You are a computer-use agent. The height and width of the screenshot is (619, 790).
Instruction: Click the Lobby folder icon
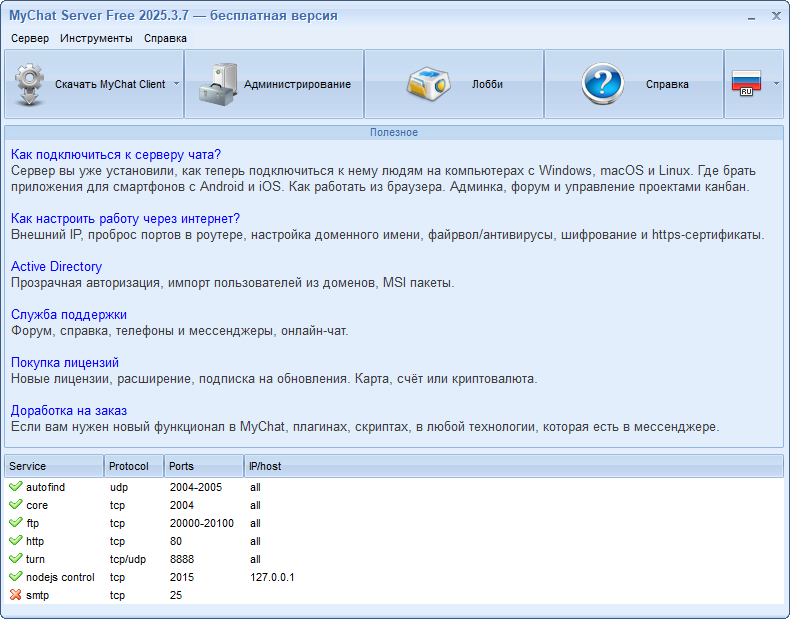(x=428, y=84)
